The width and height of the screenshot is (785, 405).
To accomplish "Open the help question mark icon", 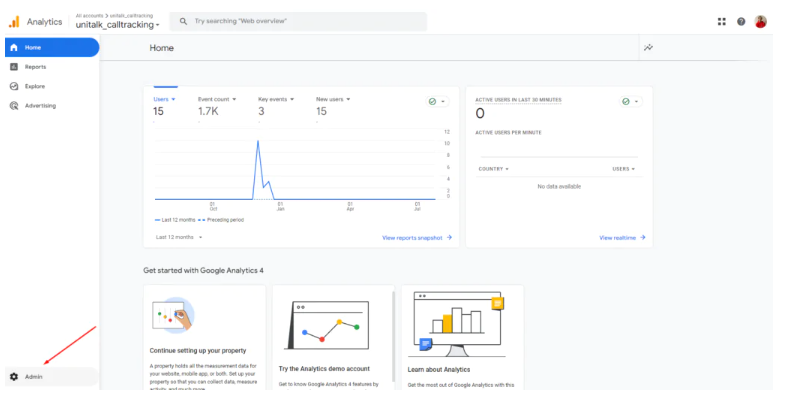I will coord(741,21).
